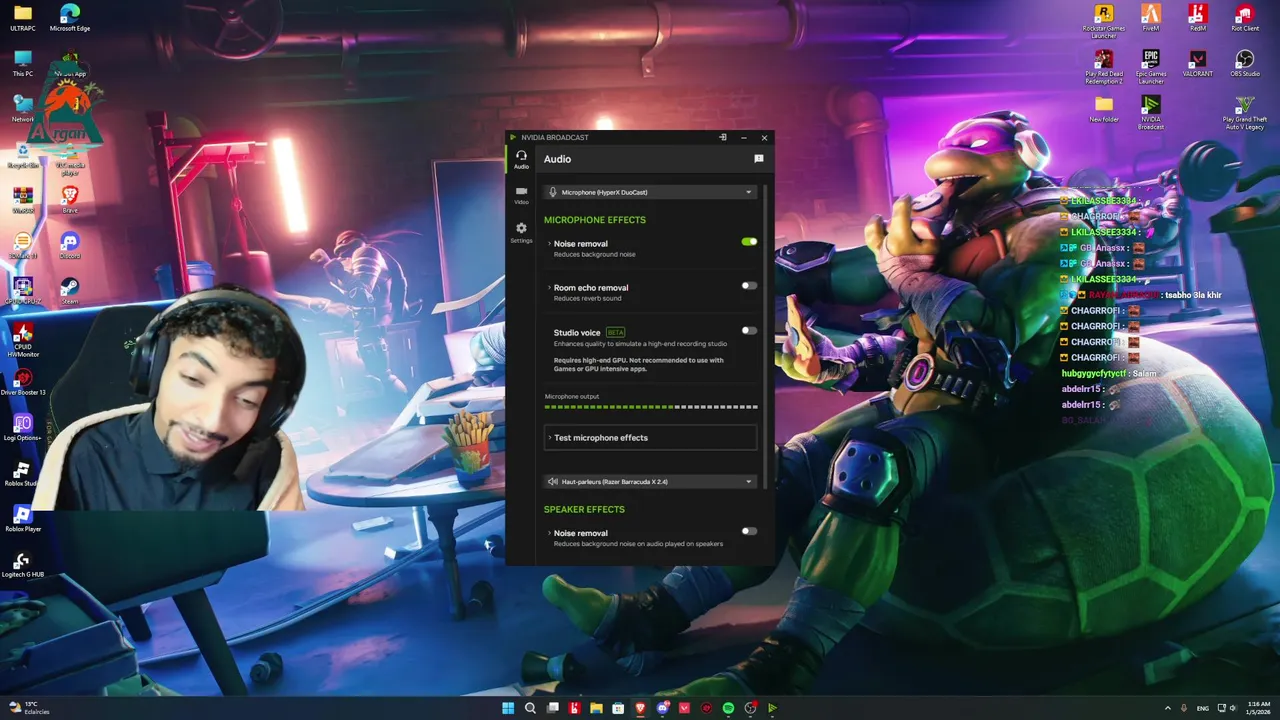
Task: Enable Room echo removal toggle
Action: (749, 285)
